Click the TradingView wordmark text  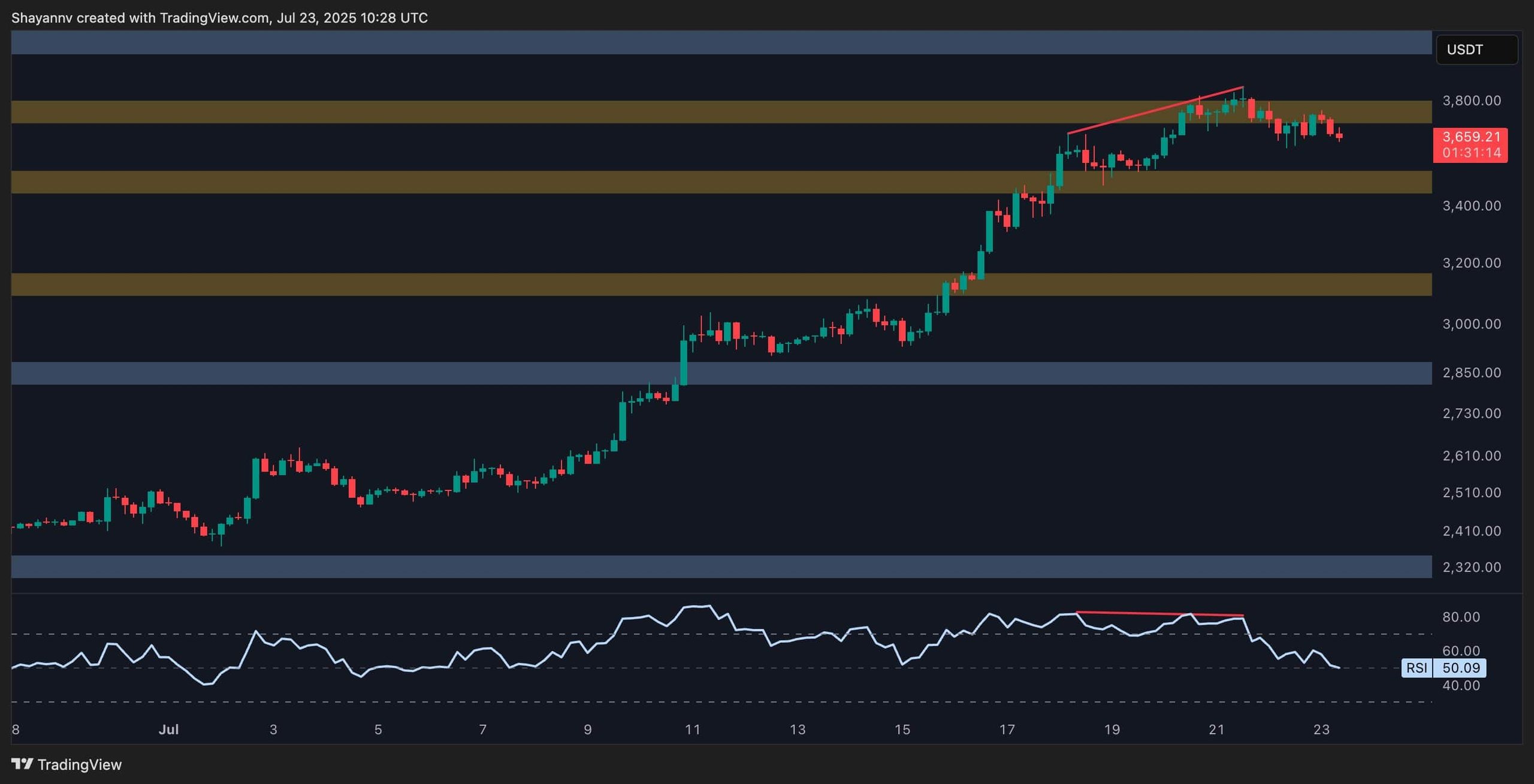click(x=79, y=765)
